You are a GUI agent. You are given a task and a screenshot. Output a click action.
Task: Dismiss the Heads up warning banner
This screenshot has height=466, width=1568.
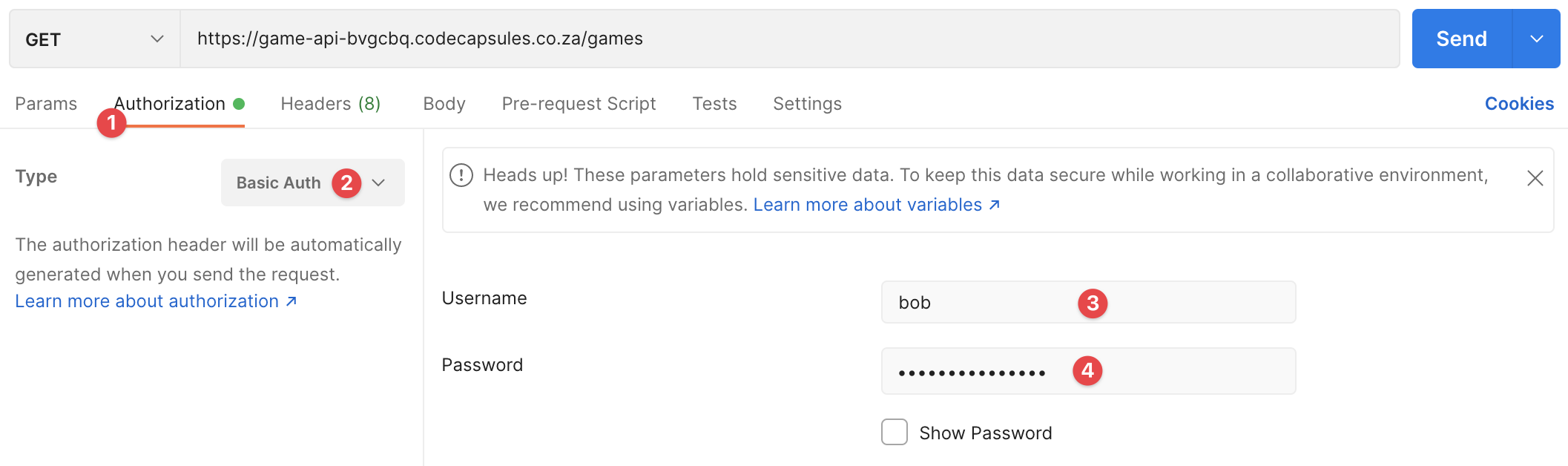pos(1535,178)
